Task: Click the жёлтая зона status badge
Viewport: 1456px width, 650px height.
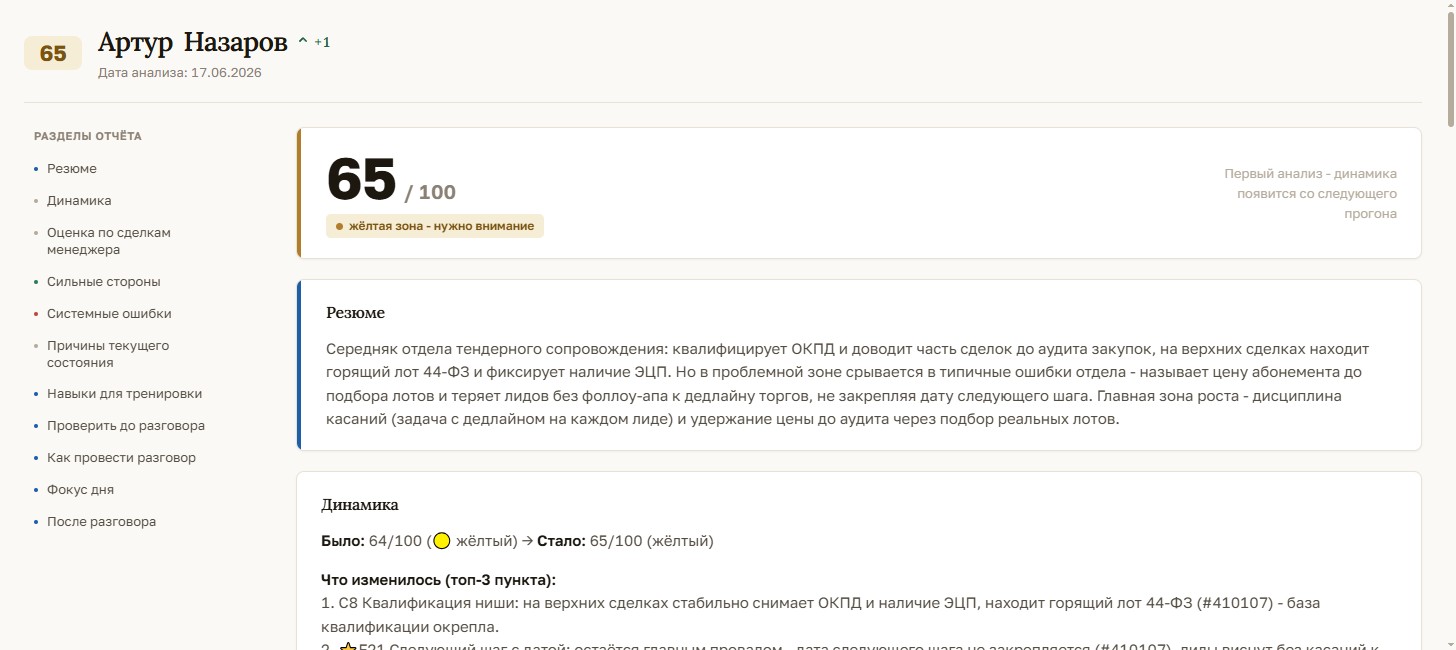Action: pyautogui.click(x=435, y=226)
